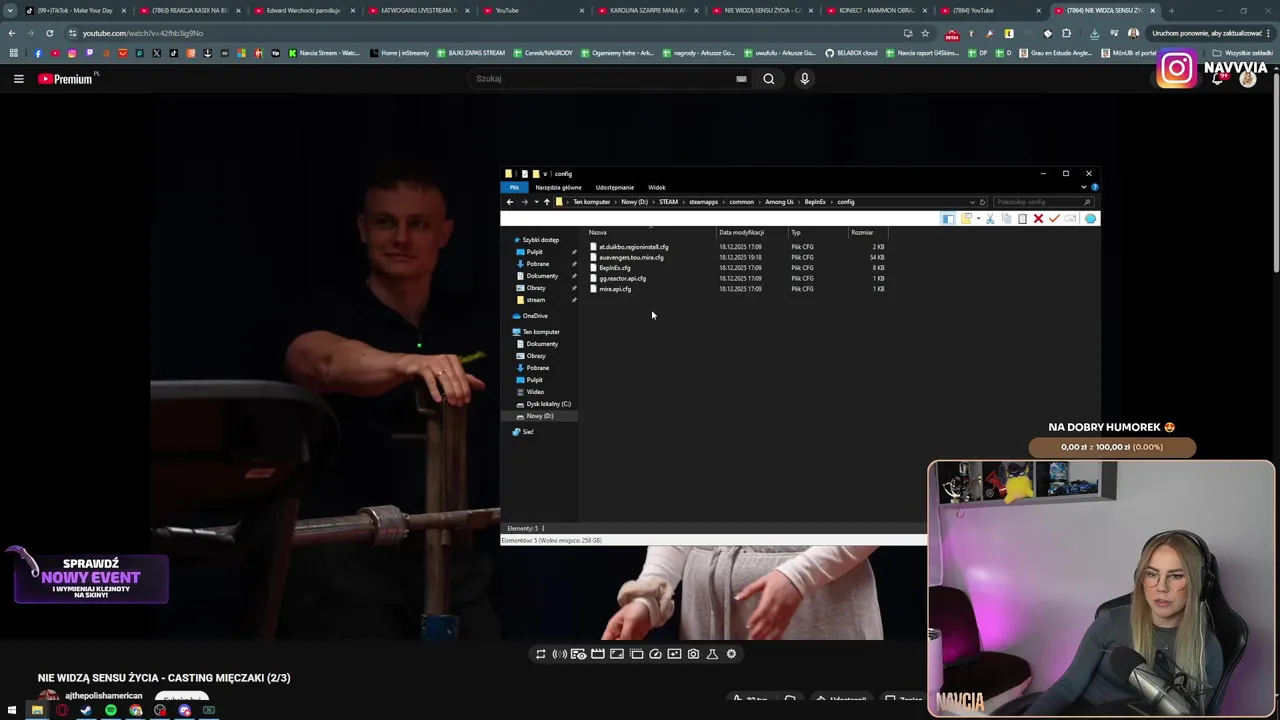
Task: Focus the 'Przeszukaj config' search field
Action: [x=1042, y=202]
